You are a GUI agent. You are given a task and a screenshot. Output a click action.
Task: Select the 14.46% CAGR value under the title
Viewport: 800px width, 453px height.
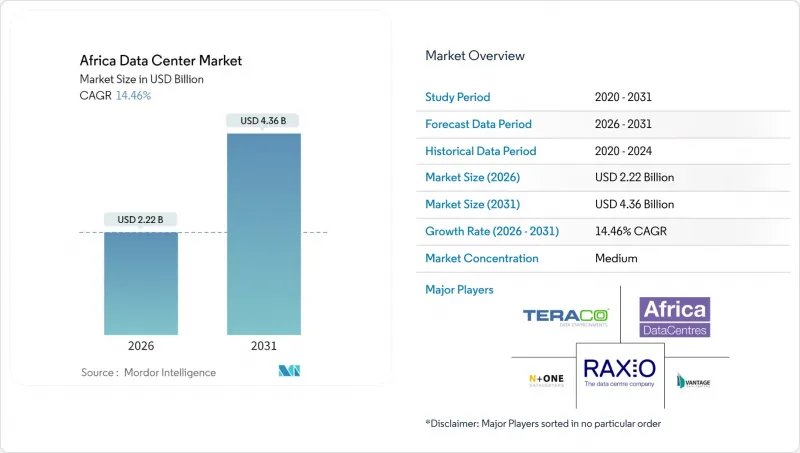coord(134,95)
